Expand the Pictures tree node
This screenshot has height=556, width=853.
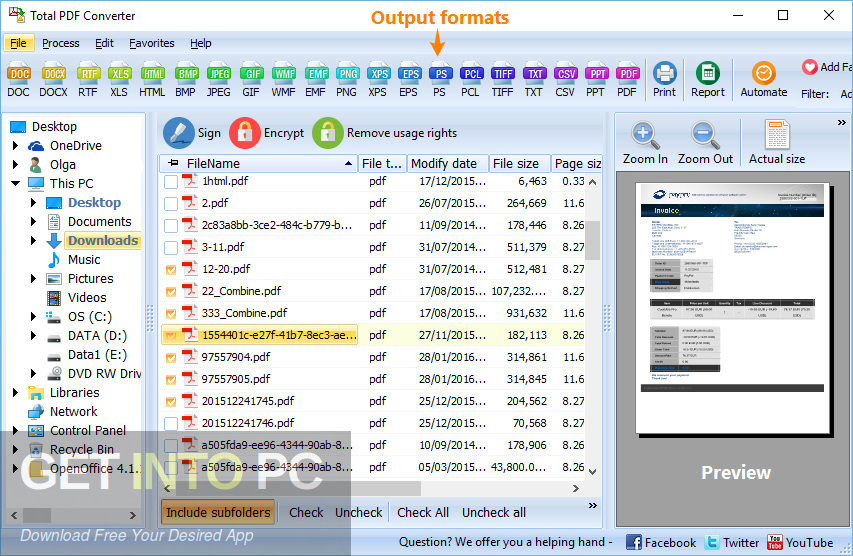click(x=33, y=279)
